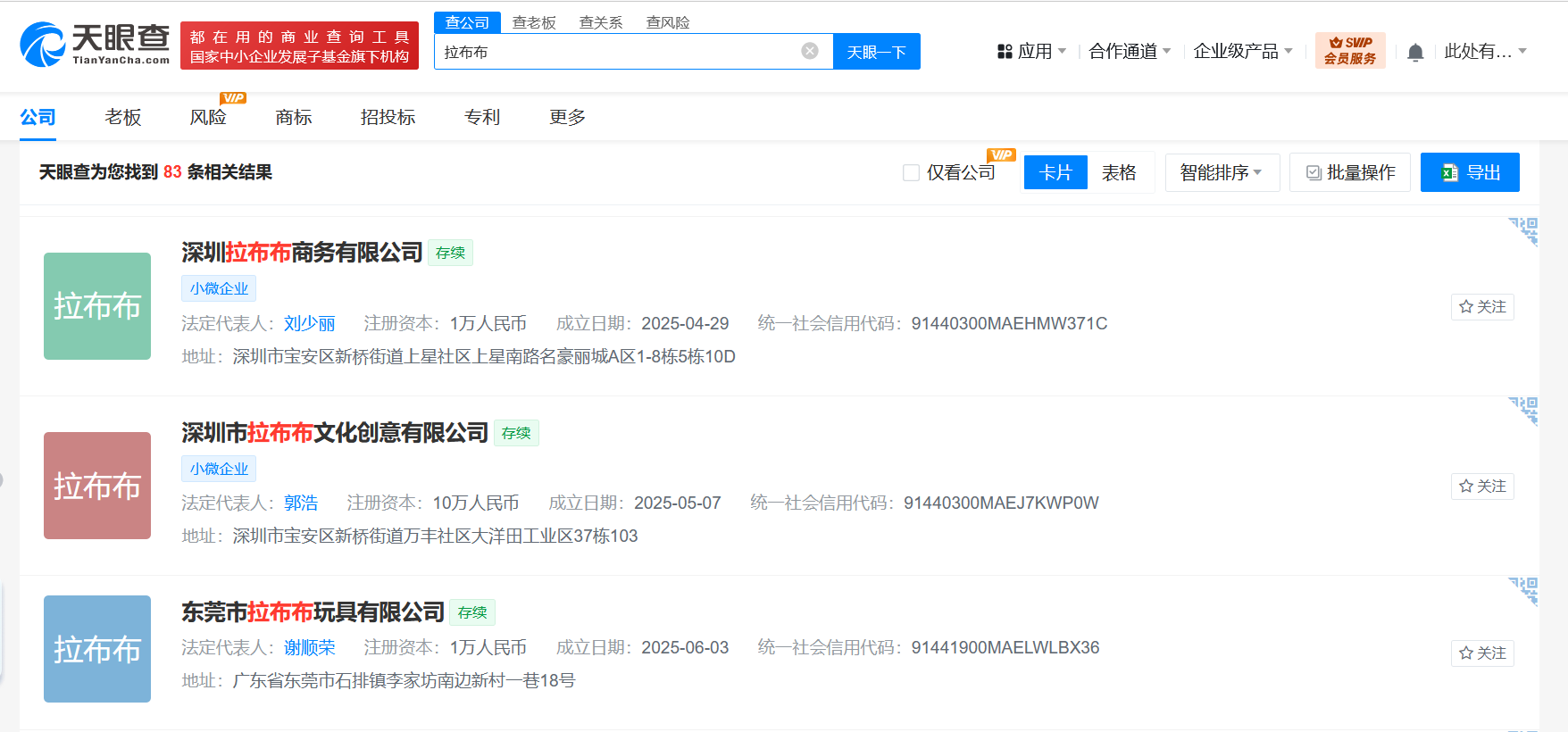Open QR code for 深圳拉布布商务有限公司

1524,230
